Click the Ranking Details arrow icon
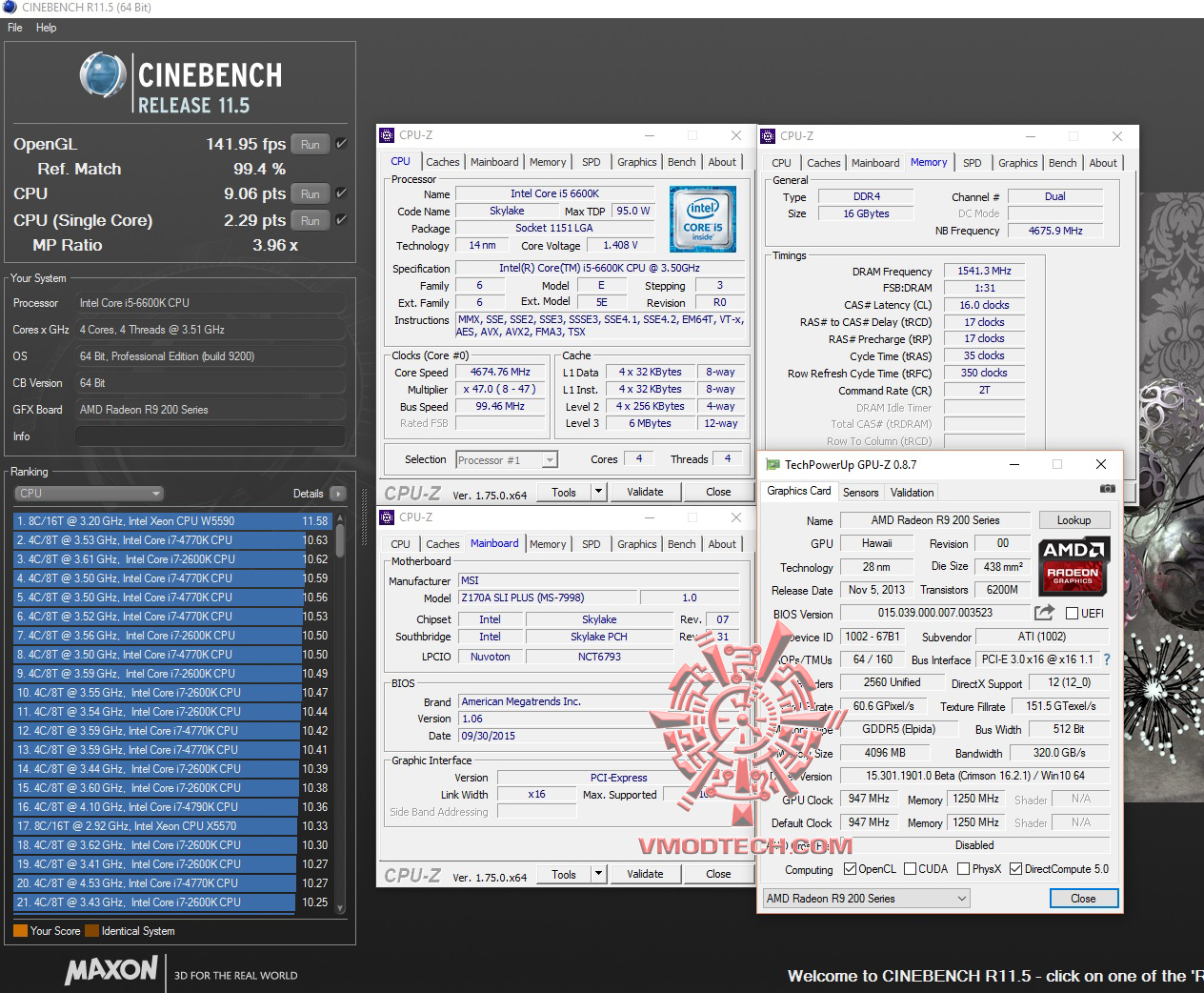 tap(337, 494)
